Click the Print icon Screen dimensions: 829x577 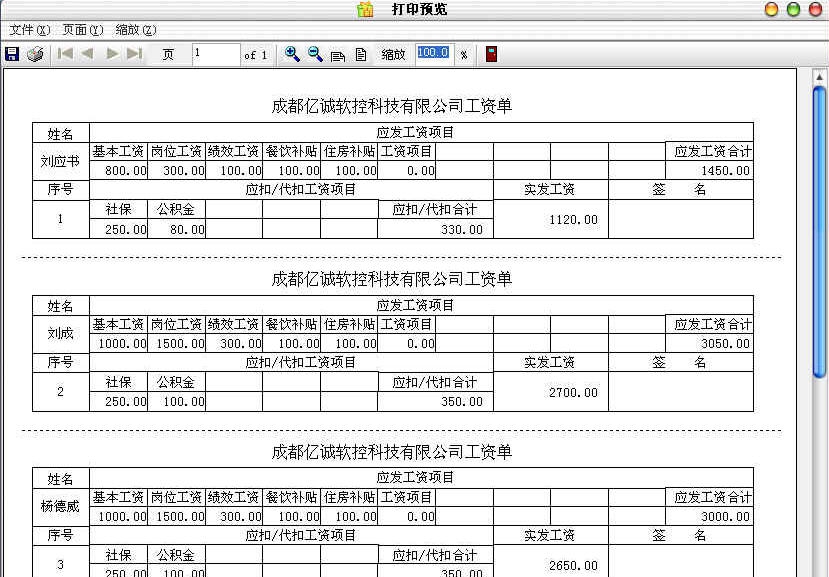(x=34, y=53)
